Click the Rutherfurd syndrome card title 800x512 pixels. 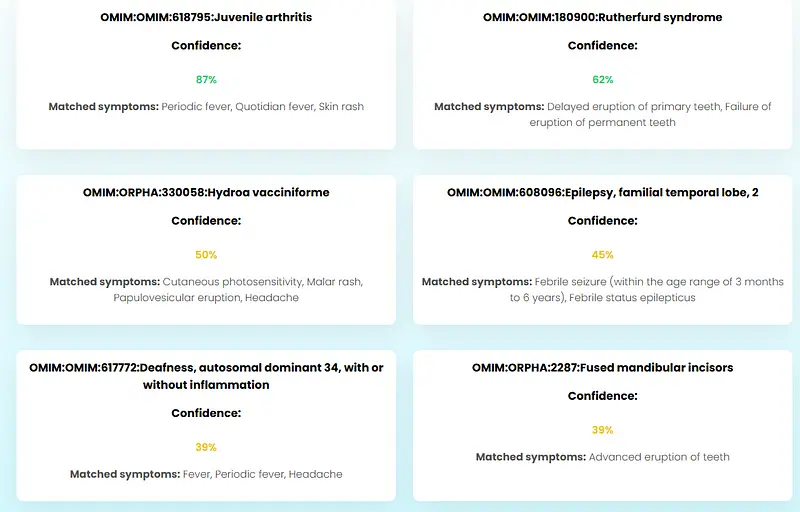602,17
